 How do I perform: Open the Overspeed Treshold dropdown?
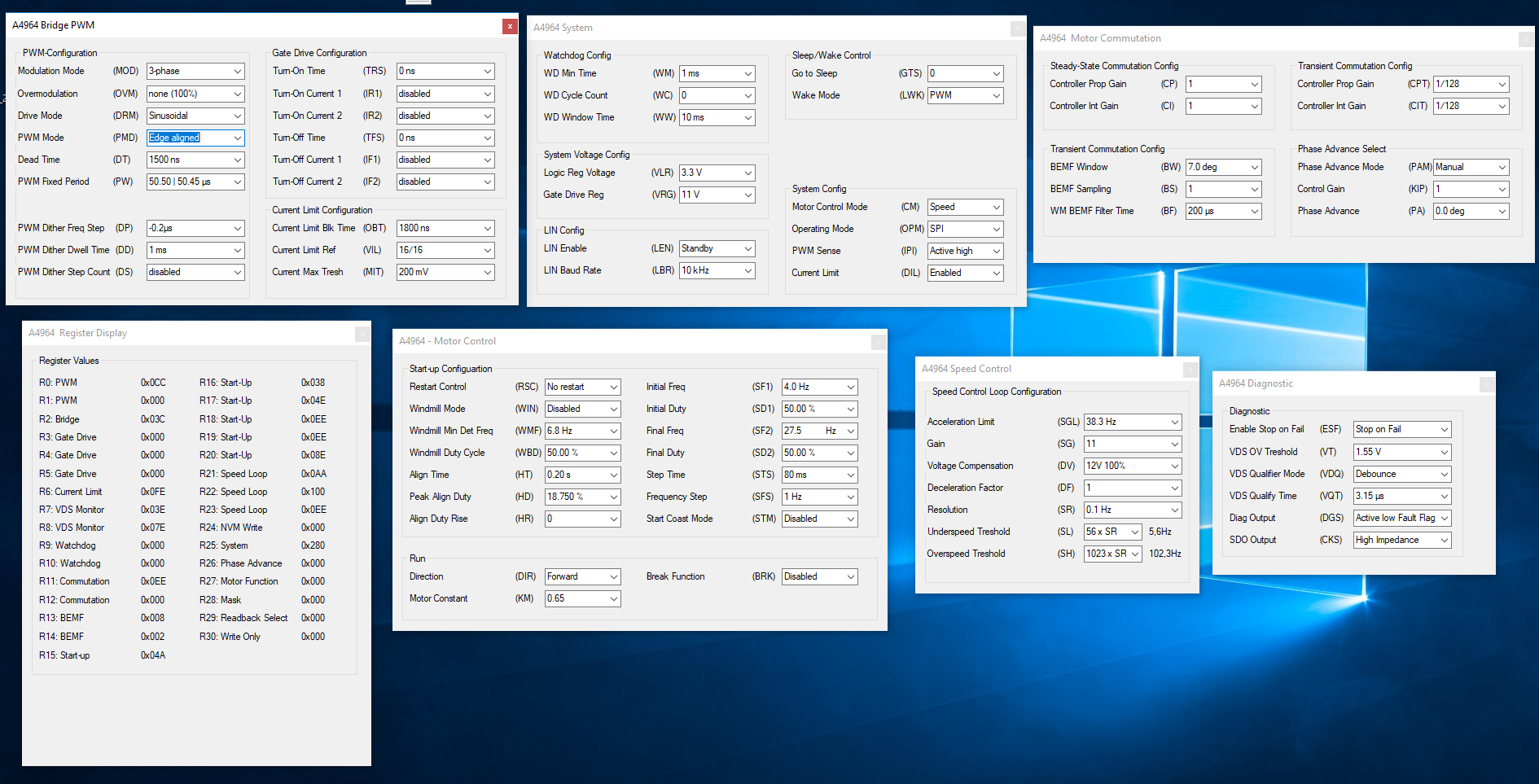[1113, 554]
